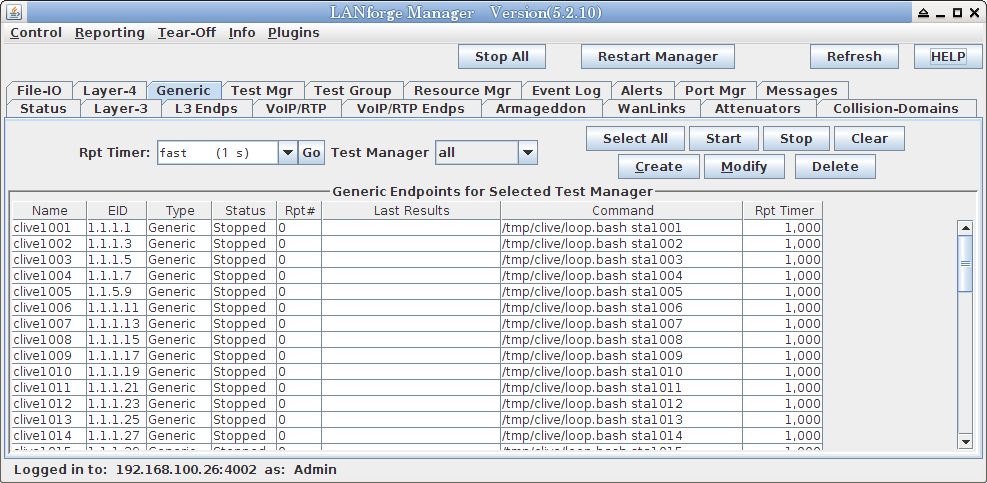Click the Stop All button
Image resolution: width=987 pixels, height=483 pixels.
pos(502,57)
